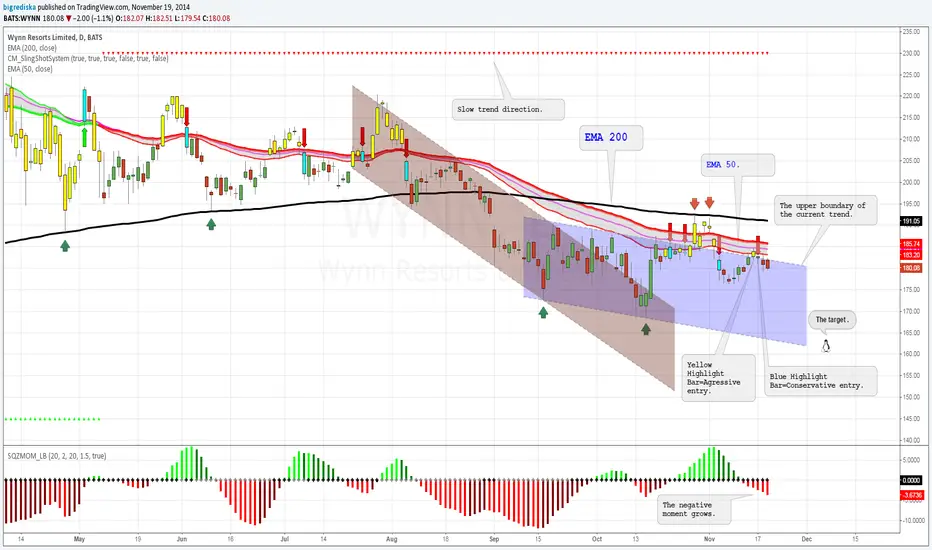Open the bigrediska author link

click(19, 8)
